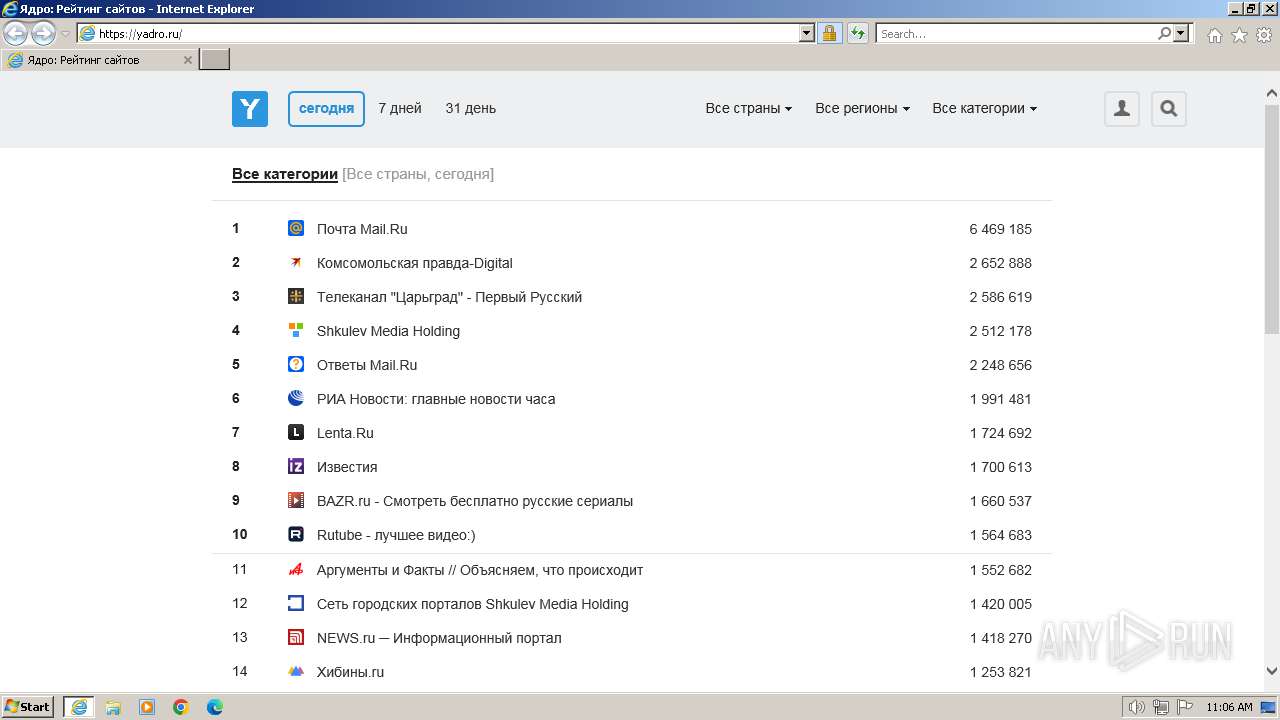The width and height of the screenshot is (1280, 720).
Task: Click the scrollbar down arrow
Action: click(1272, 671)
